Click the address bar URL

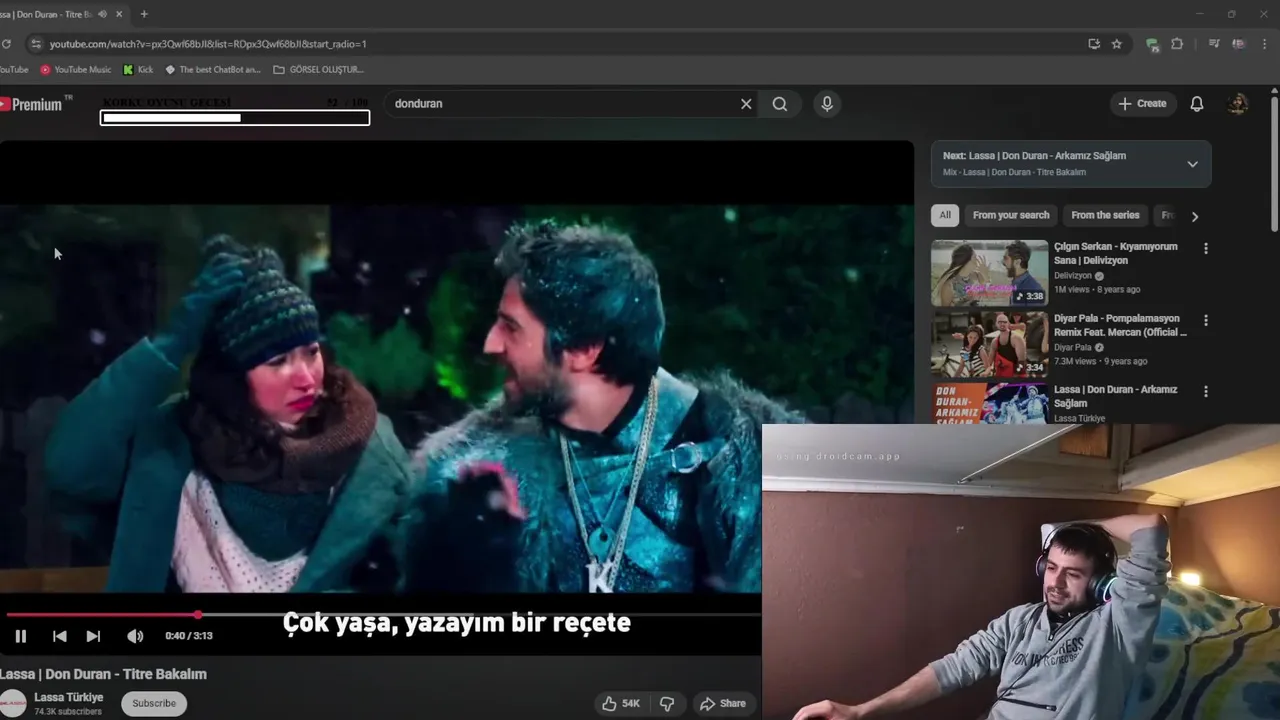(208, 44)
